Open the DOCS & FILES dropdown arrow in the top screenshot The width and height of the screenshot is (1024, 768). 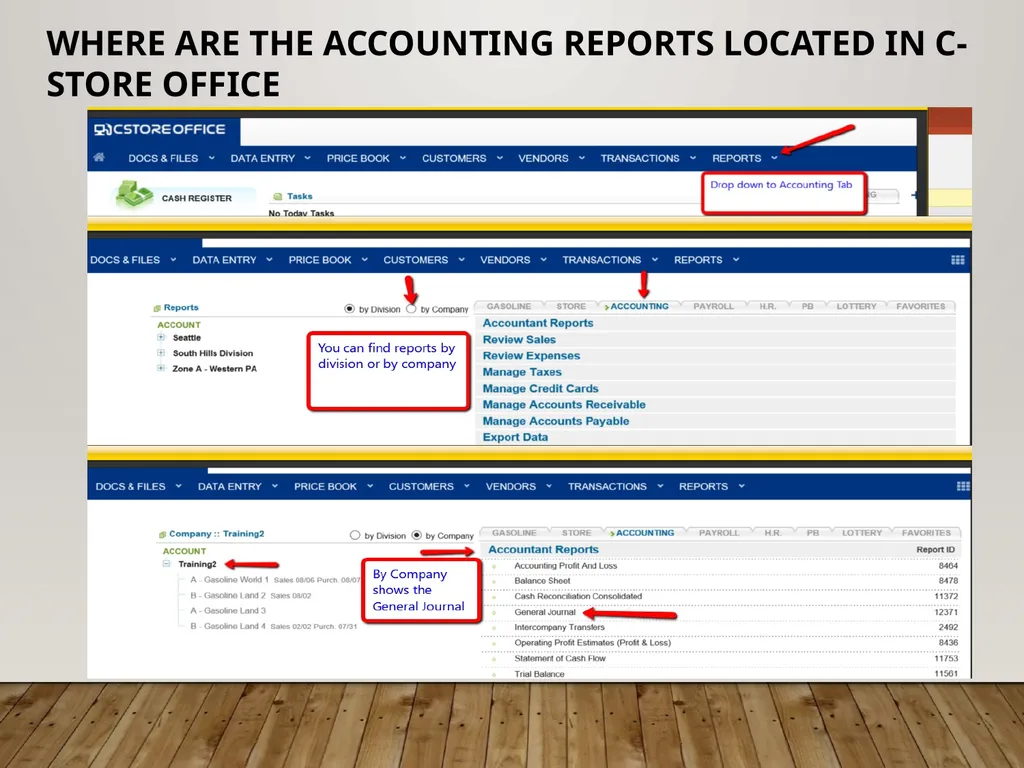pos(212,158)
